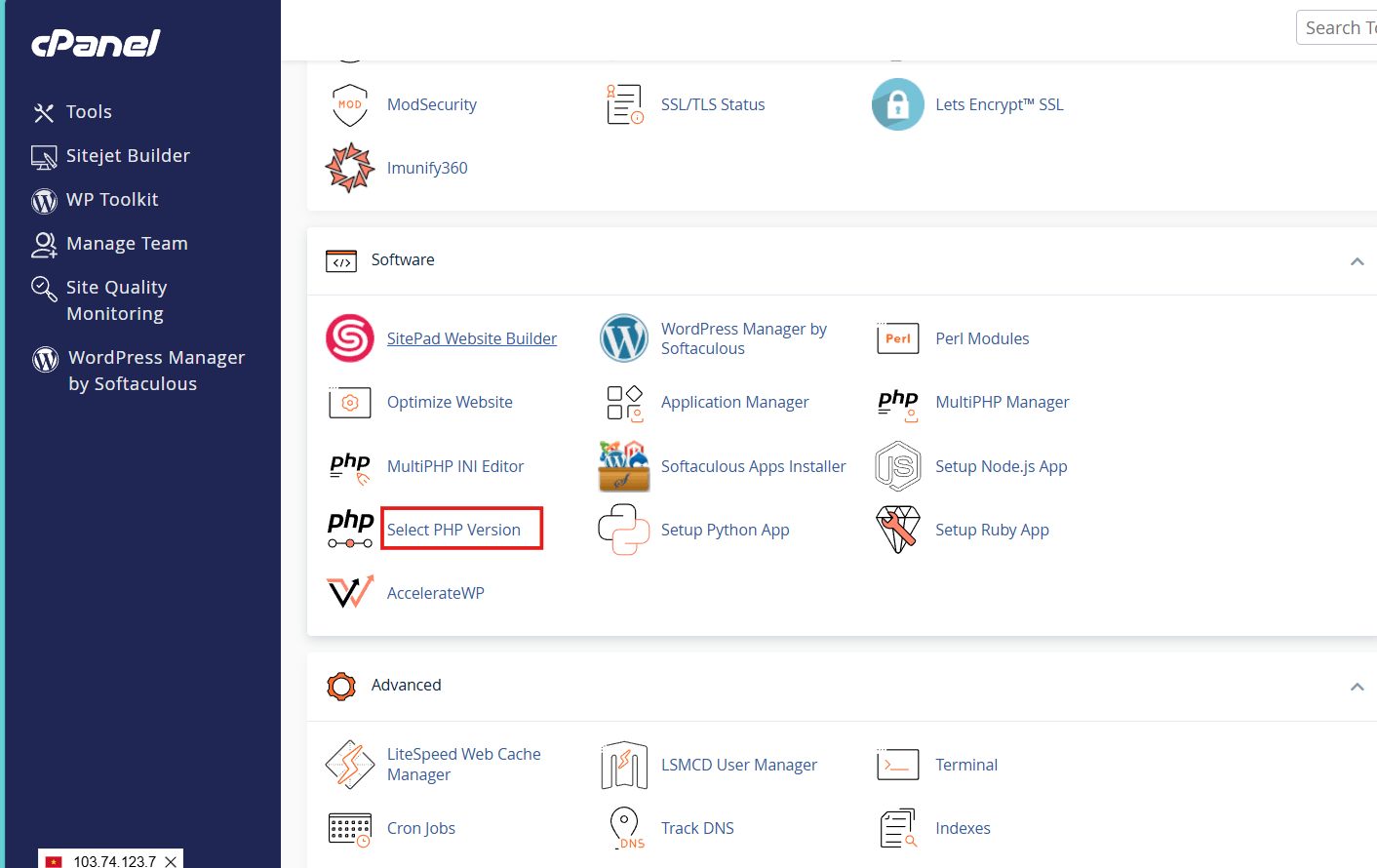Open sidebar WordPress Manager by Softaculous
This screenshot has height=868, width=1377.
click(x=157, y=371)
